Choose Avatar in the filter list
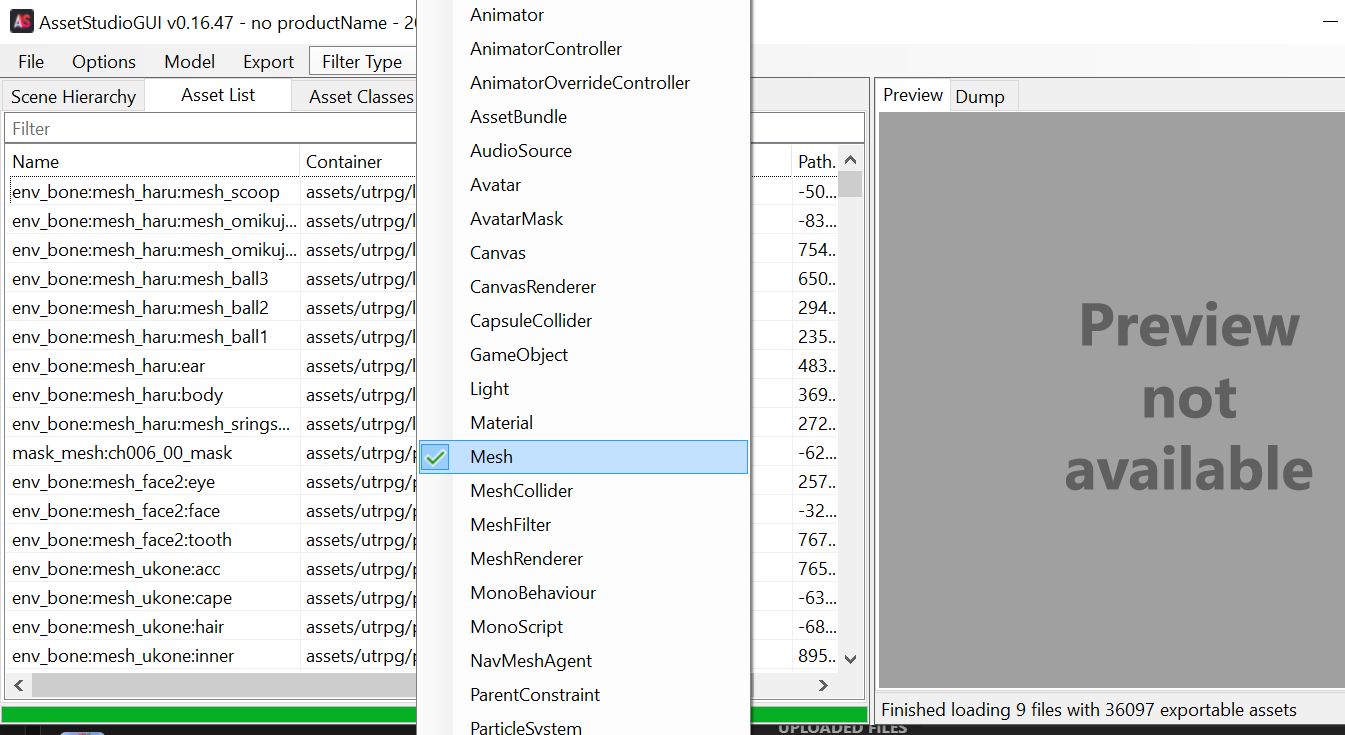 pyautogui.click(x=583, y=185)
